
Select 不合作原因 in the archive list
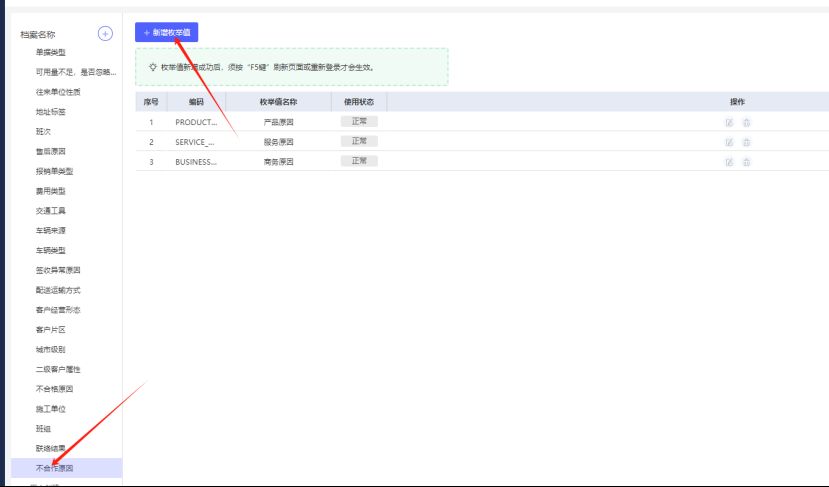[x=54, y=468]
